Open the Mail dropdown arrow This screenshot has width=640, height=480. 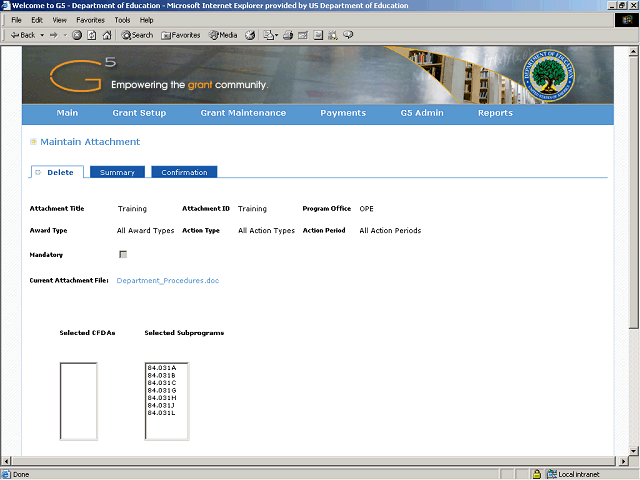point(276,36)
